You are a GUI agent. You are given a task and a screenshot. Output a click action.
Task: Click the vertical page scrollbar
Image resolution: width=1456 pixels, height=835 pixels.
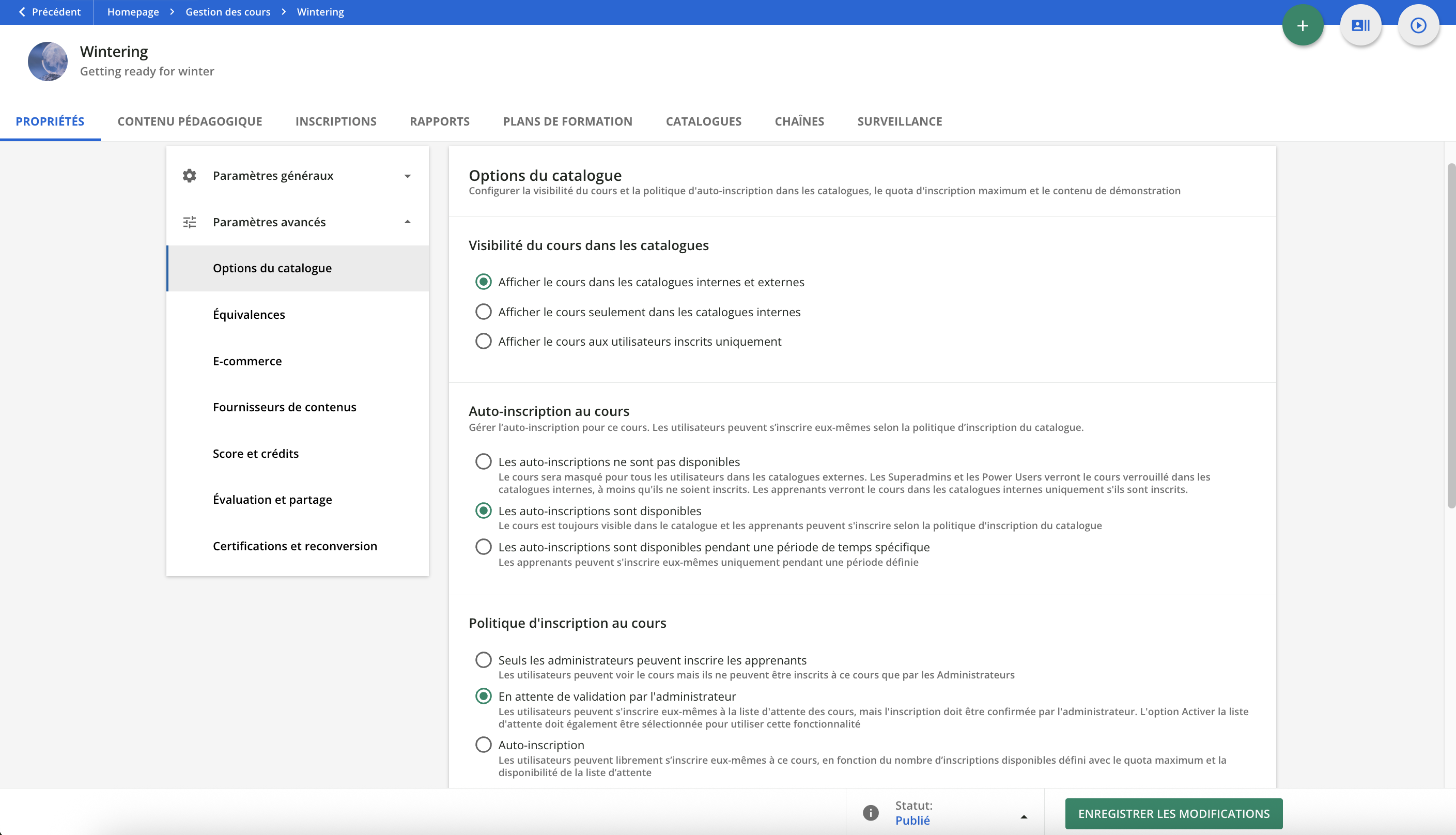click(1451, 335)
